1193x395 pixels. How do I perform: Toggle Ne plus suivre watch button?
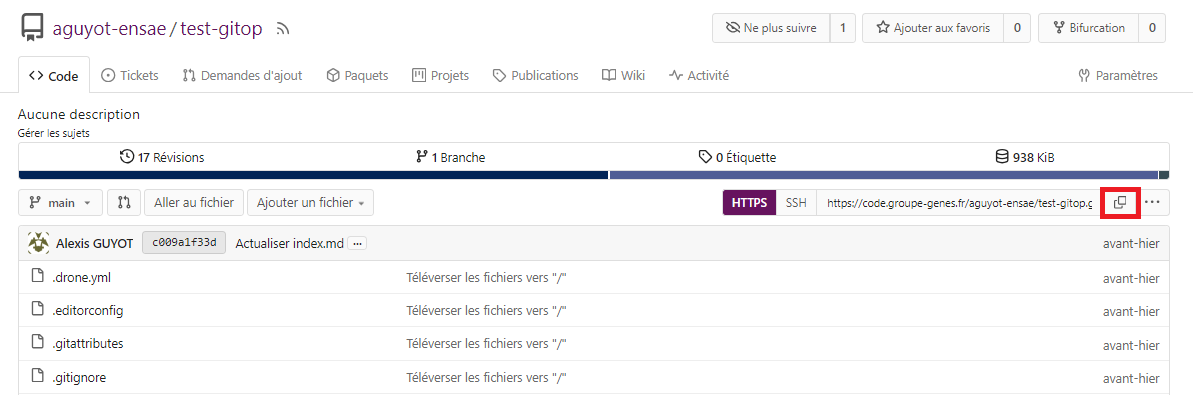(771, 28)
